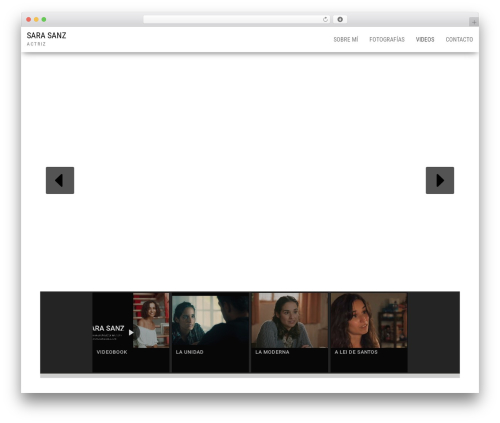Play the Videobook video
The width and height of the screenshot is (500, 423).
click(x=131, y=332)
